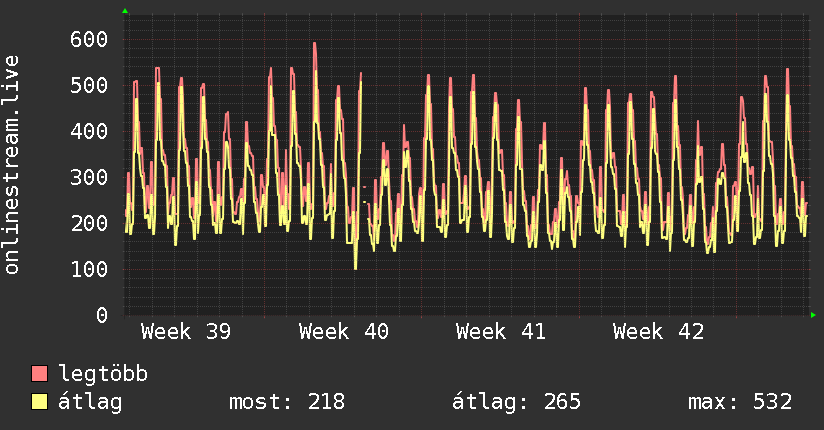This screenshot has height=430, width=824.
Task: Select the Week 40 axis label
Action: point(343,331)
